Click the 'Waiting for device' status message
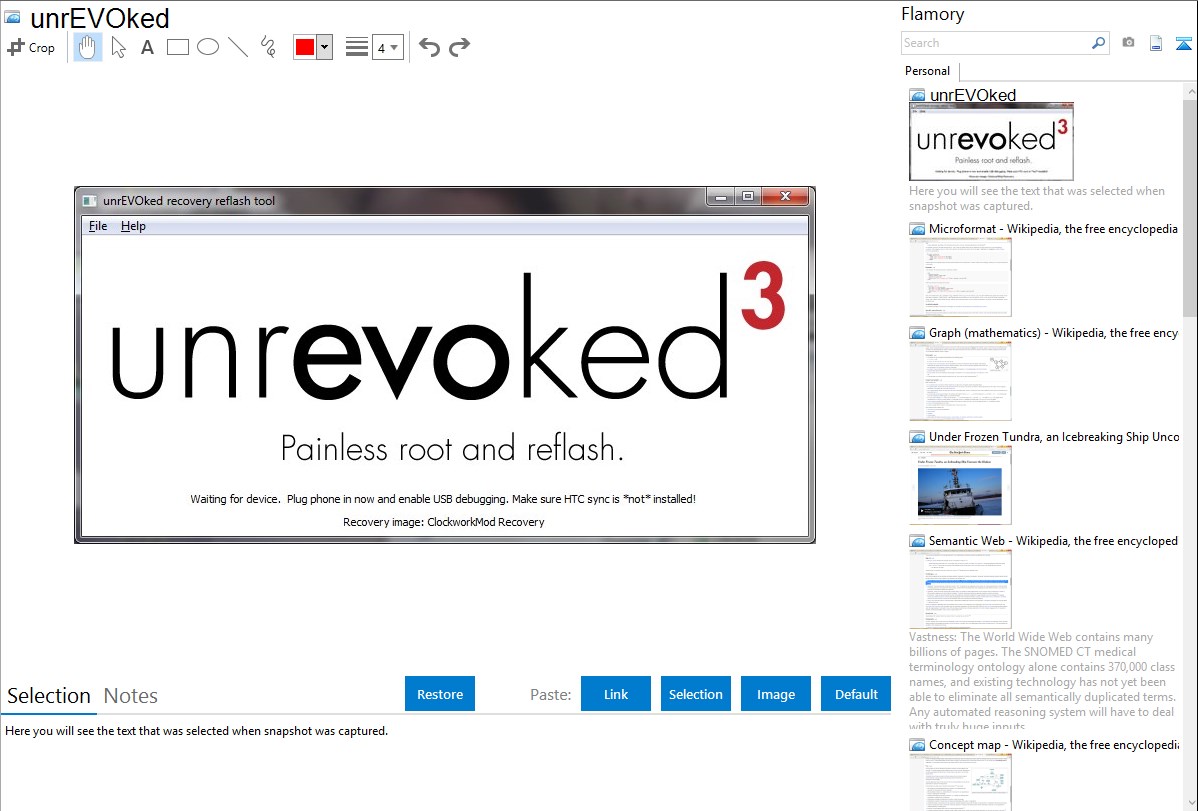The width and height of the screenshot is (1198, 811). click(x=443, y=499)
